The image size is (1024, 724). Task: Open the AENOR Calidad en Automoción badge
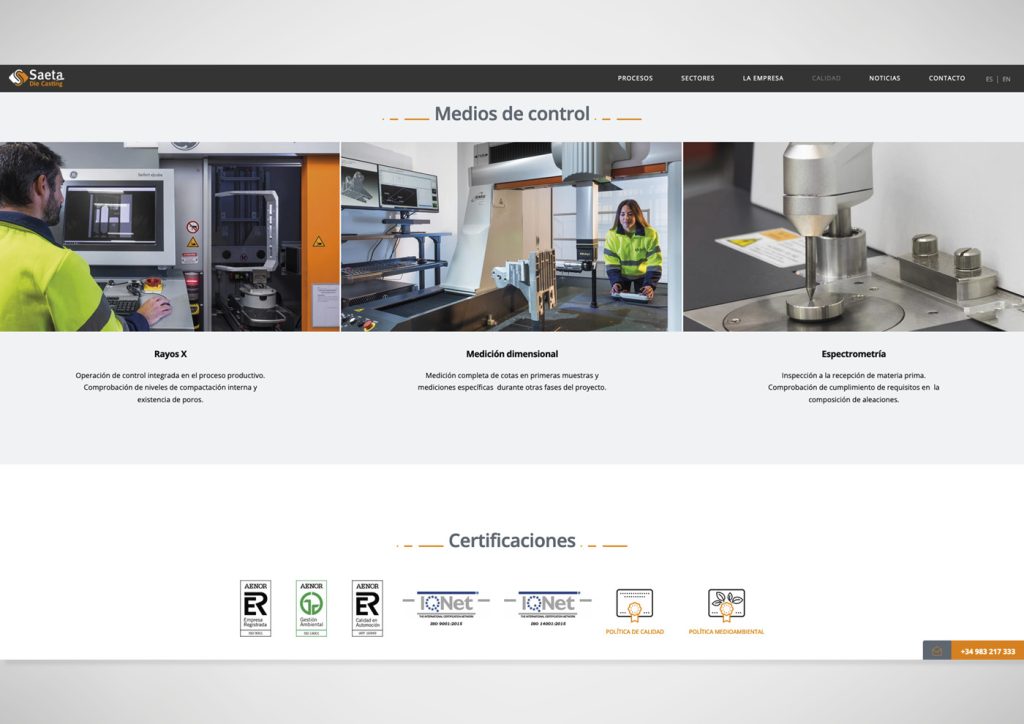coord(367,608)
